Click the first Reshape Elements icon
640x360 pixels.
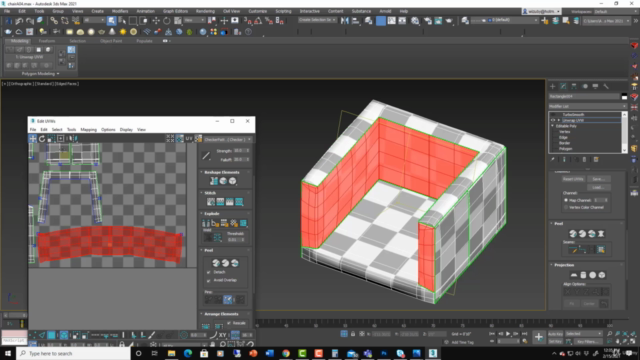(x=214, y=181)
